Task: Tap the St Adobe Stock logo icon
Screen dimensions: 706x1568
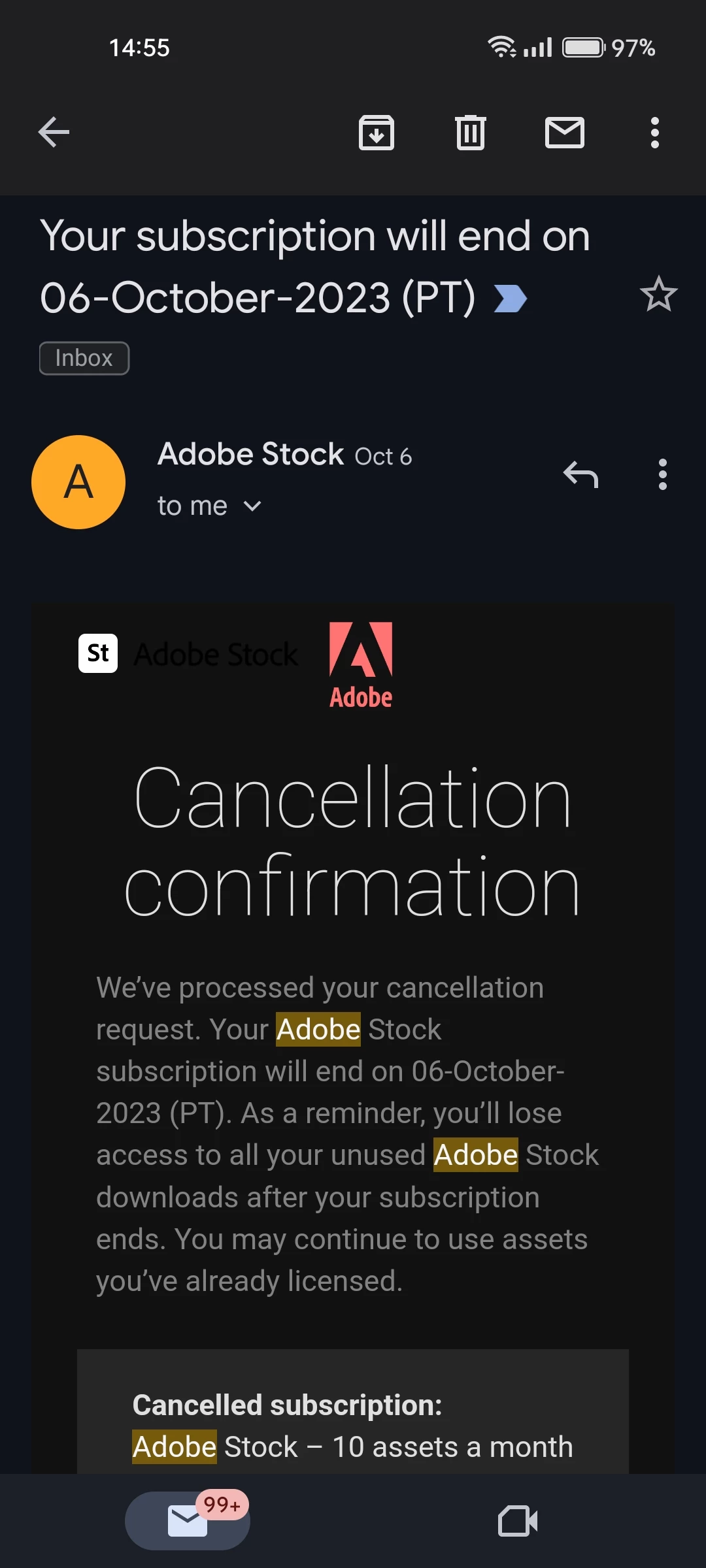Action: tap(98, 653)
